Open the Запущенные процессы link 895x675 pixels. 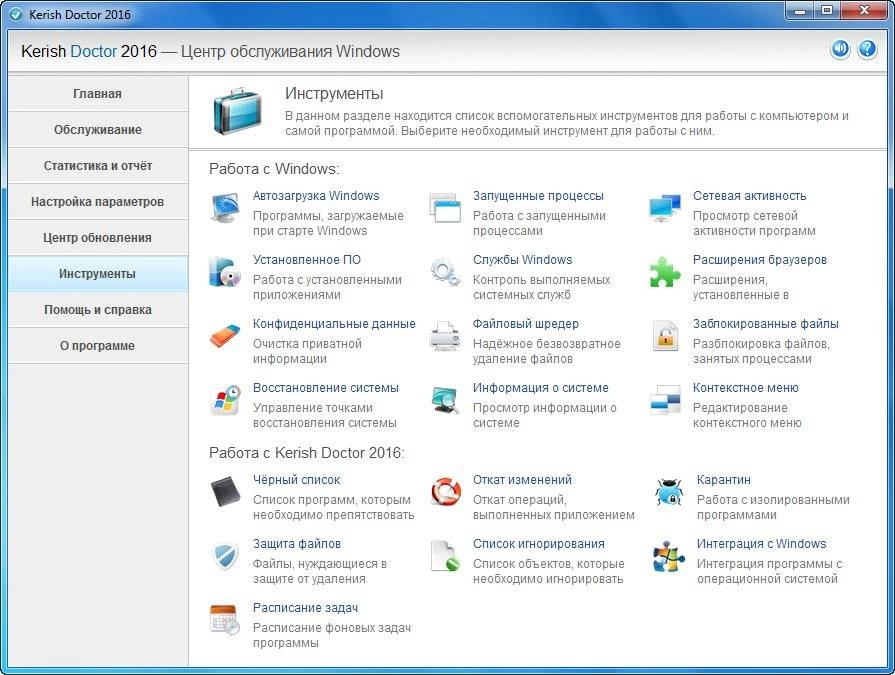538,196
